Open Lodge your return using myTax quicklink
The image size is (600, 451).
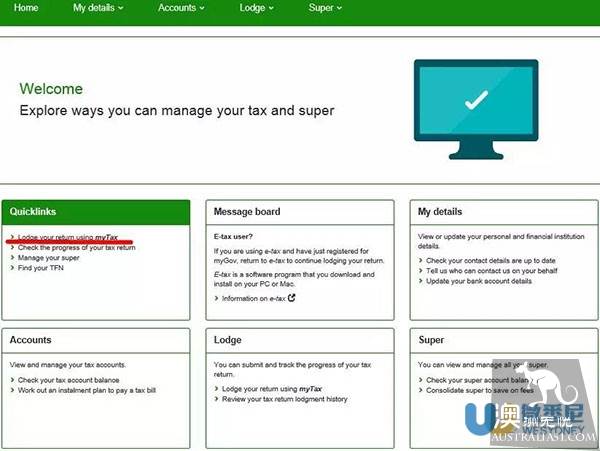68,237
